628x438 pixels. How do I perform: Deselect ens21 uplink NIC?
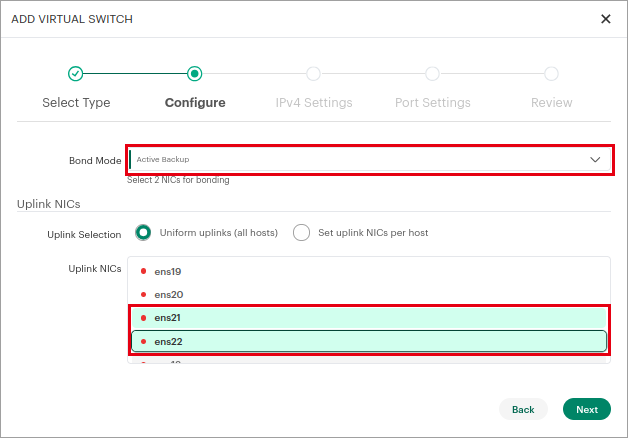tap(369, 318)
